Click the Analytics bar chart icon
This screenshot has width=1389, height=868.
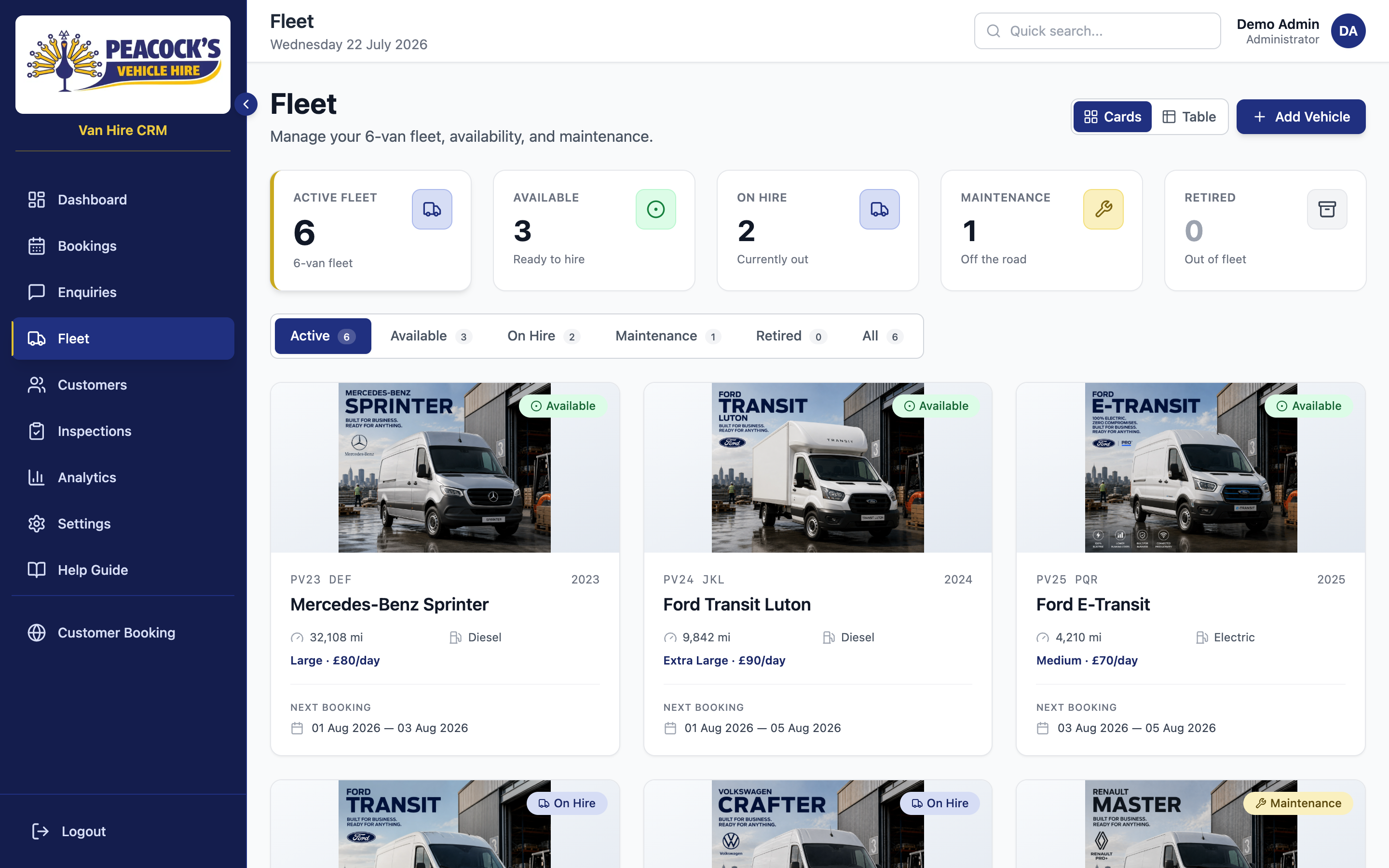coord(36,477)
